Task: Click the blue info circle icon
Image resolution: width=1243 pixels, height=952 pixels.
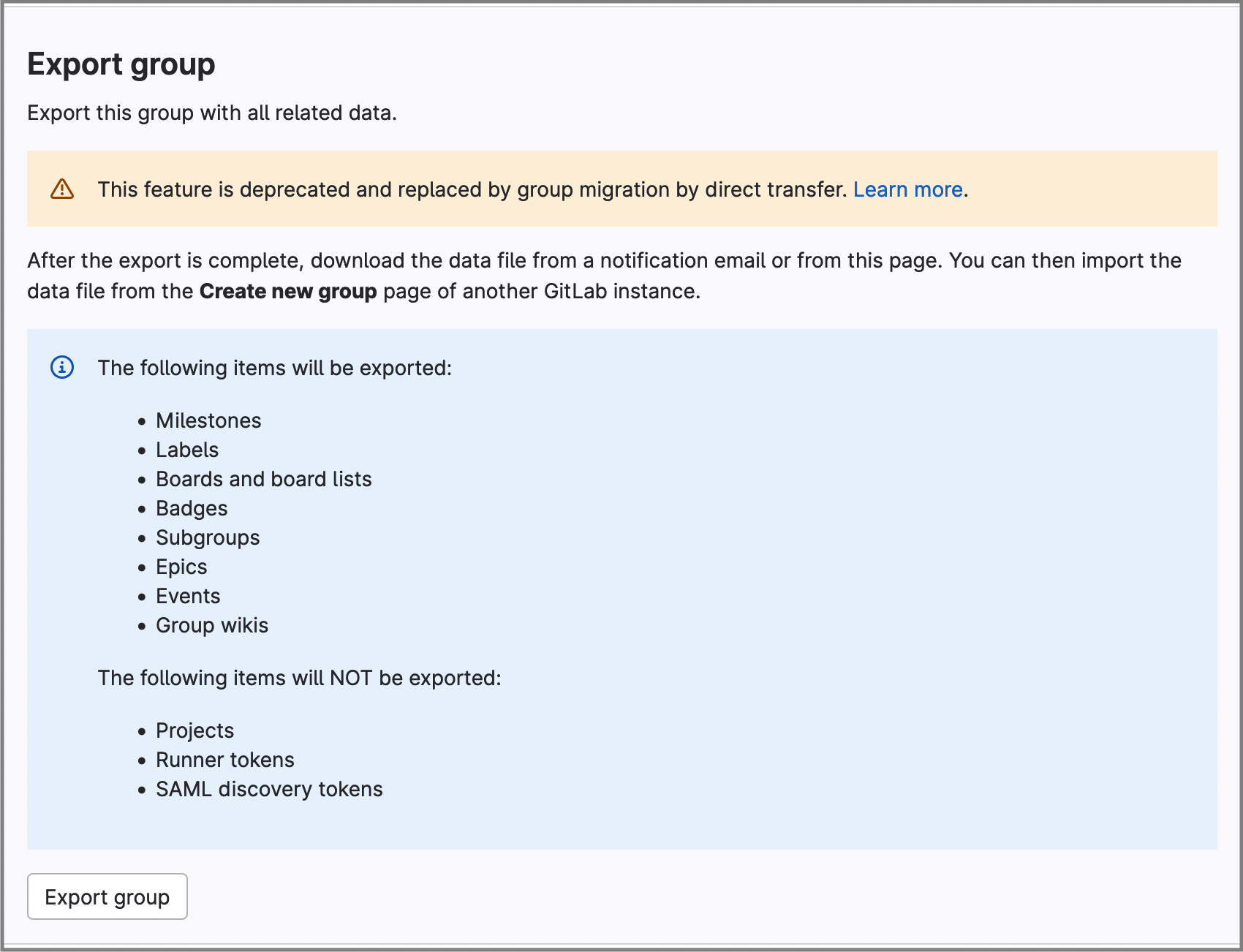Action: [62, 367]
